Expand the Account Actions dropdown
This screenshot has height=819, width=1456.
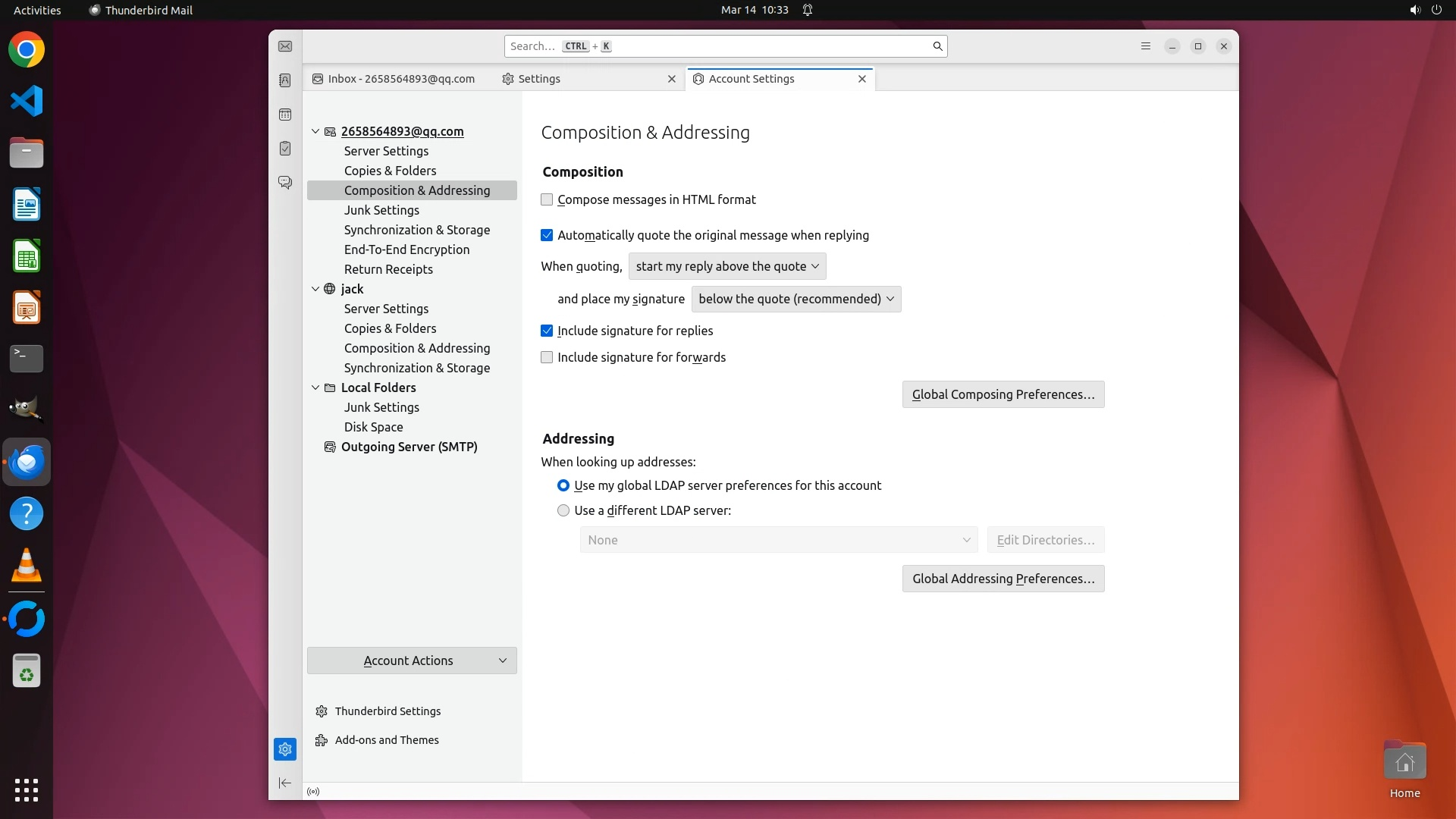tap(412, 661)
